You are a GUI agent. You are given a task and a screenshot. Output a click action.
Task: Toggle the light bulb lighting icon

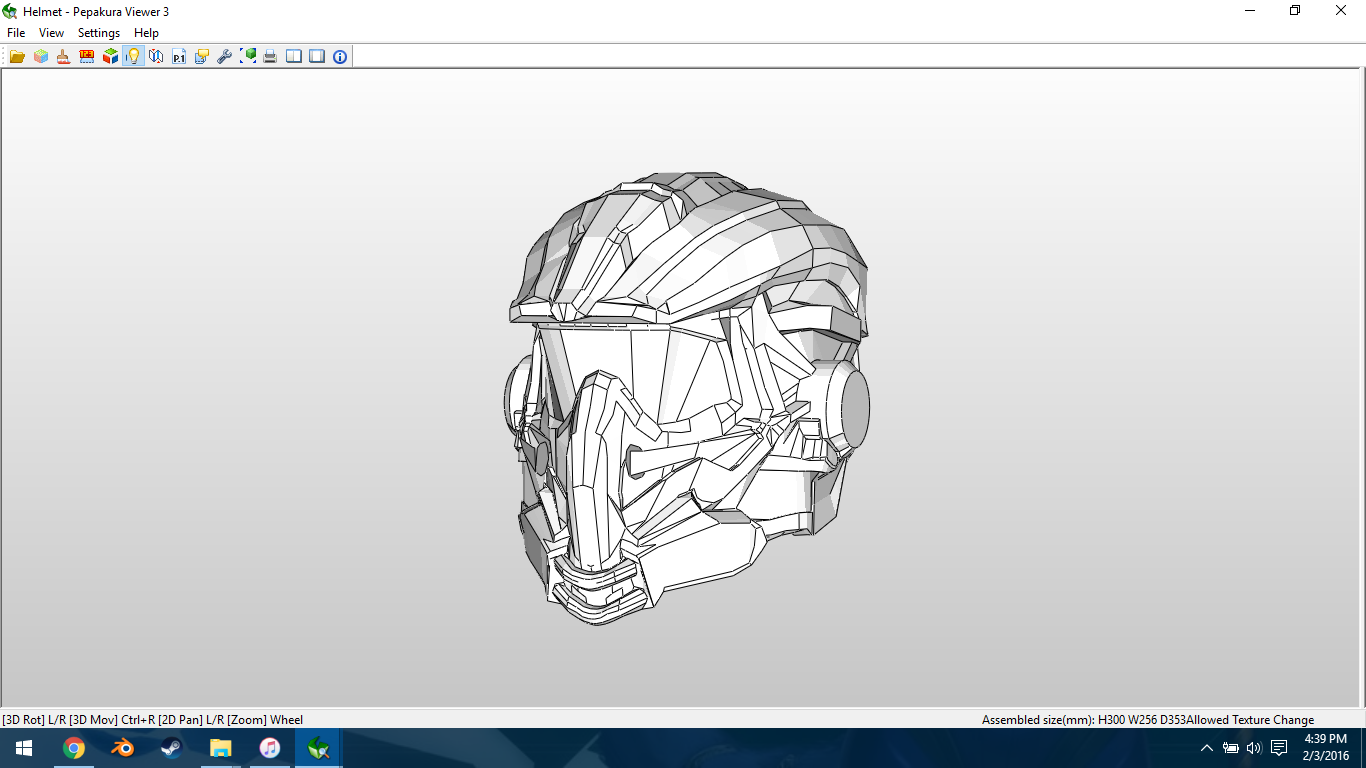click(133, 57)
